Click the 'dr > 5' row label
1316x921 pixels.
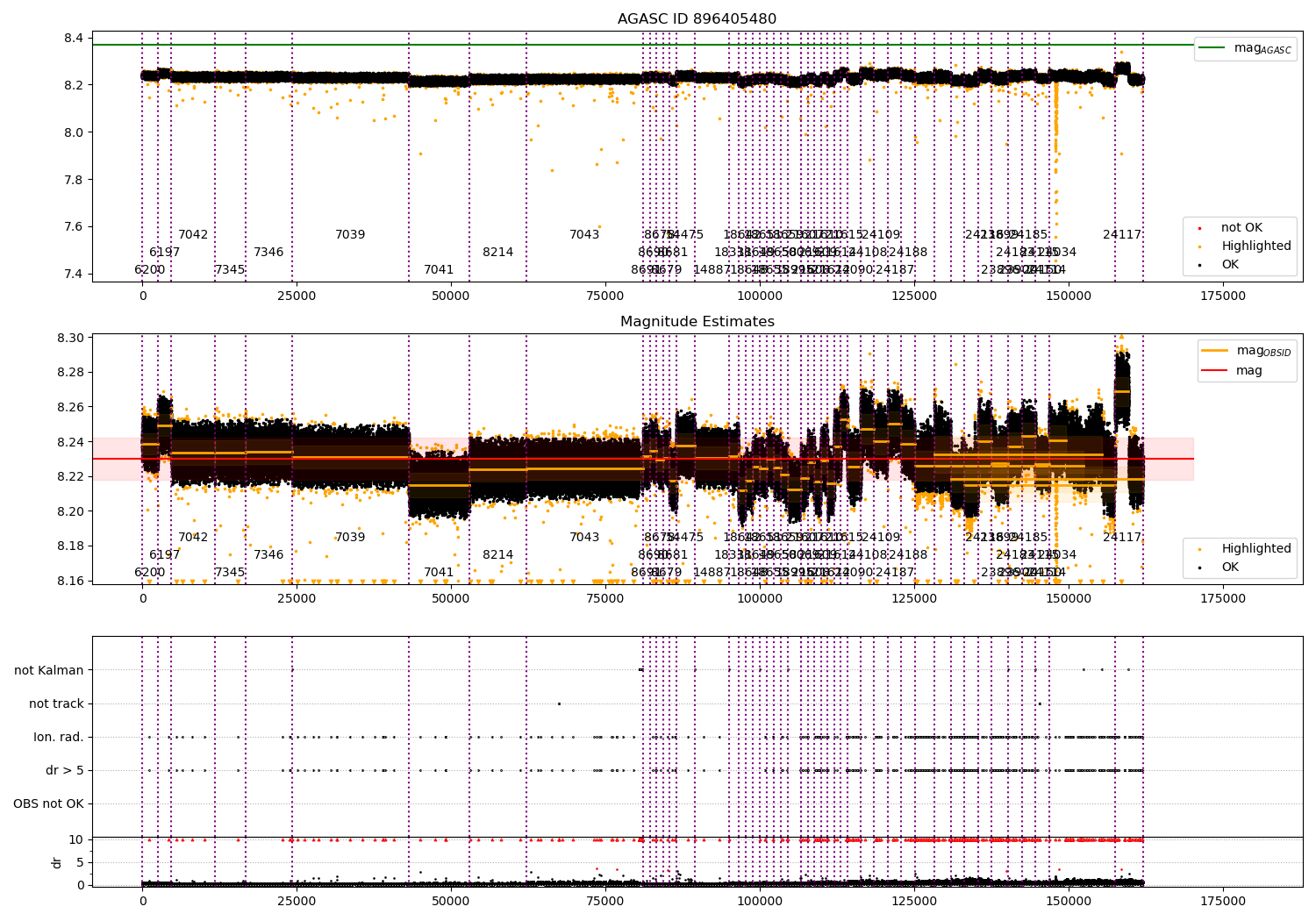[x=65, y=770]
